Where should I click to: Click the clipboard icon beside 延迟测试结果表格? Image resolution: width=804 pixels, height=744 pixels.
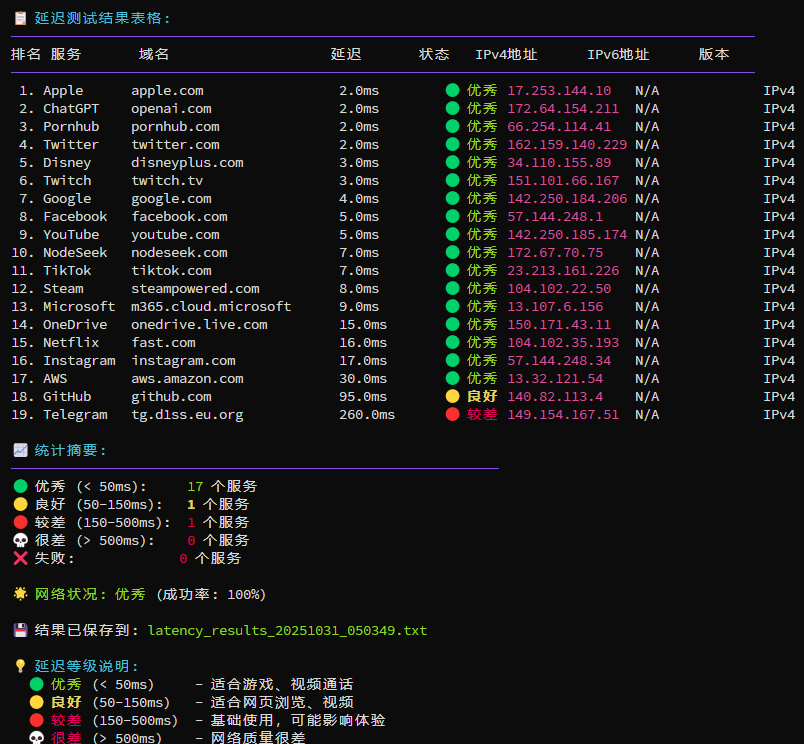pyautogui.click(x=20, y=18)
